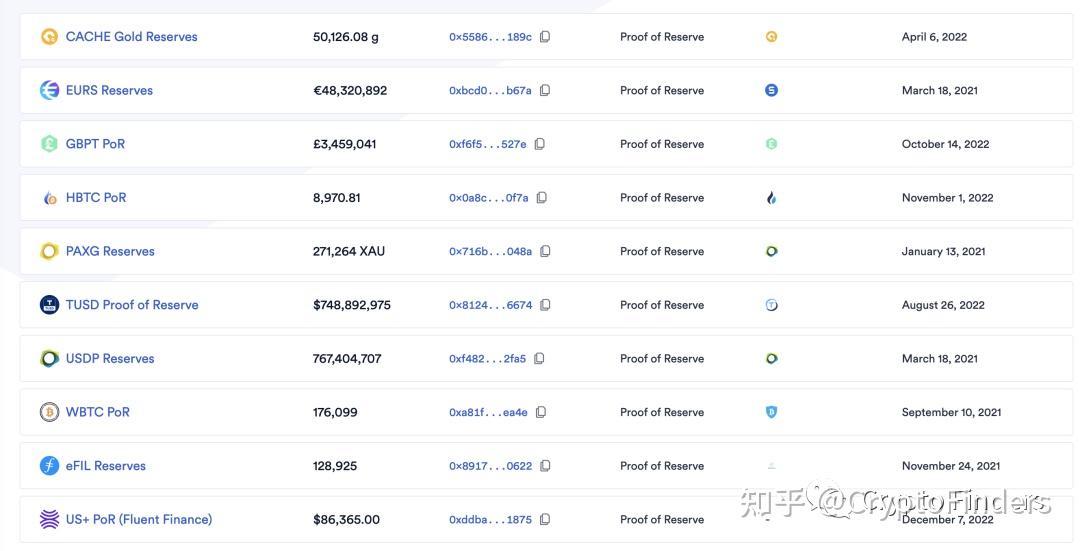Viewport: 1080px width, 551px height.
Task: Copy the TUSD address 0x8124...6674
Action: pyautogui.click(x=545, y=305)
